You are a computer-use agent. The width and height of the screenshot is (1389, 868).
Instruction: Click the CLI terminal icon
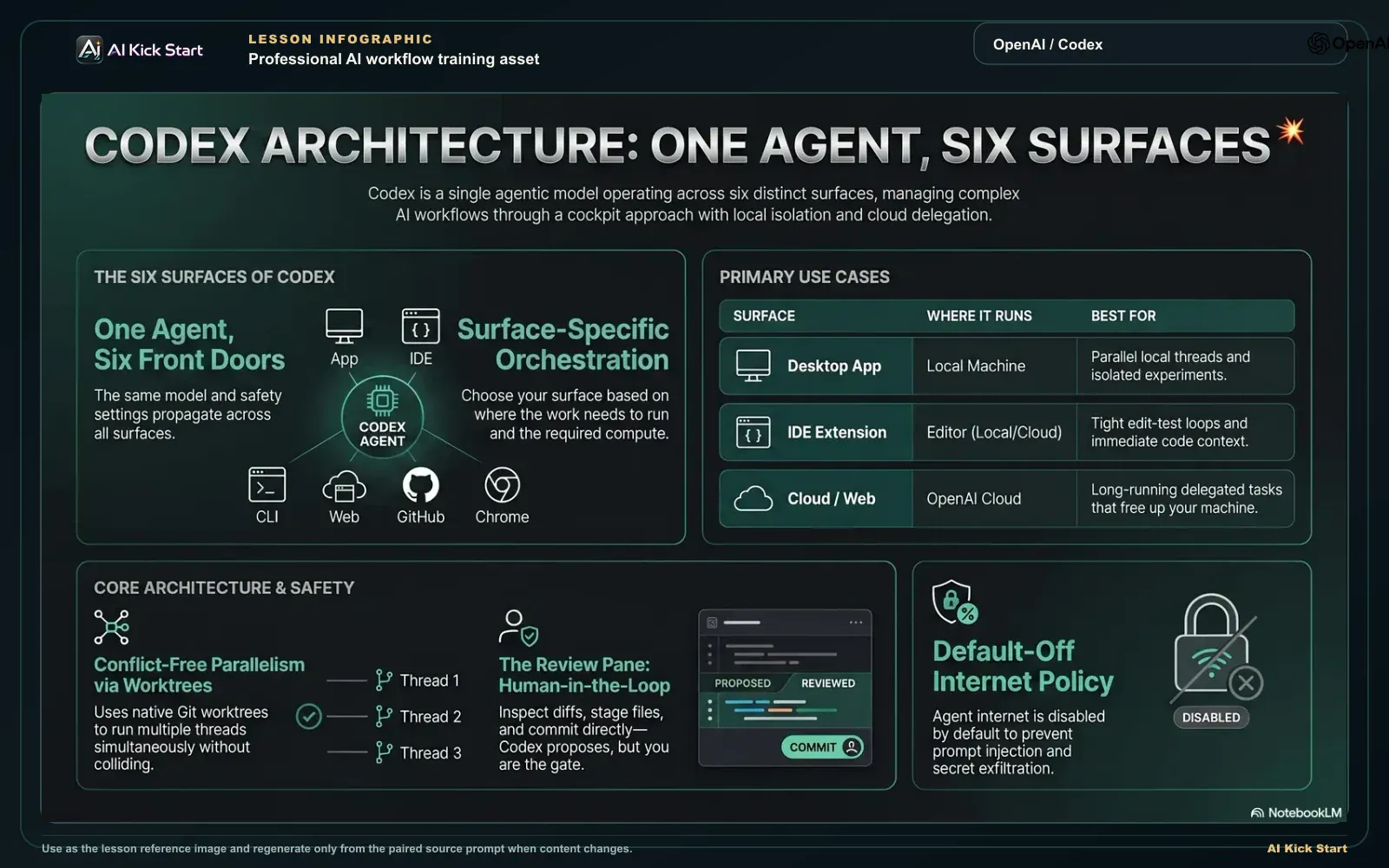pyautogui.click(x=267, y=484)
